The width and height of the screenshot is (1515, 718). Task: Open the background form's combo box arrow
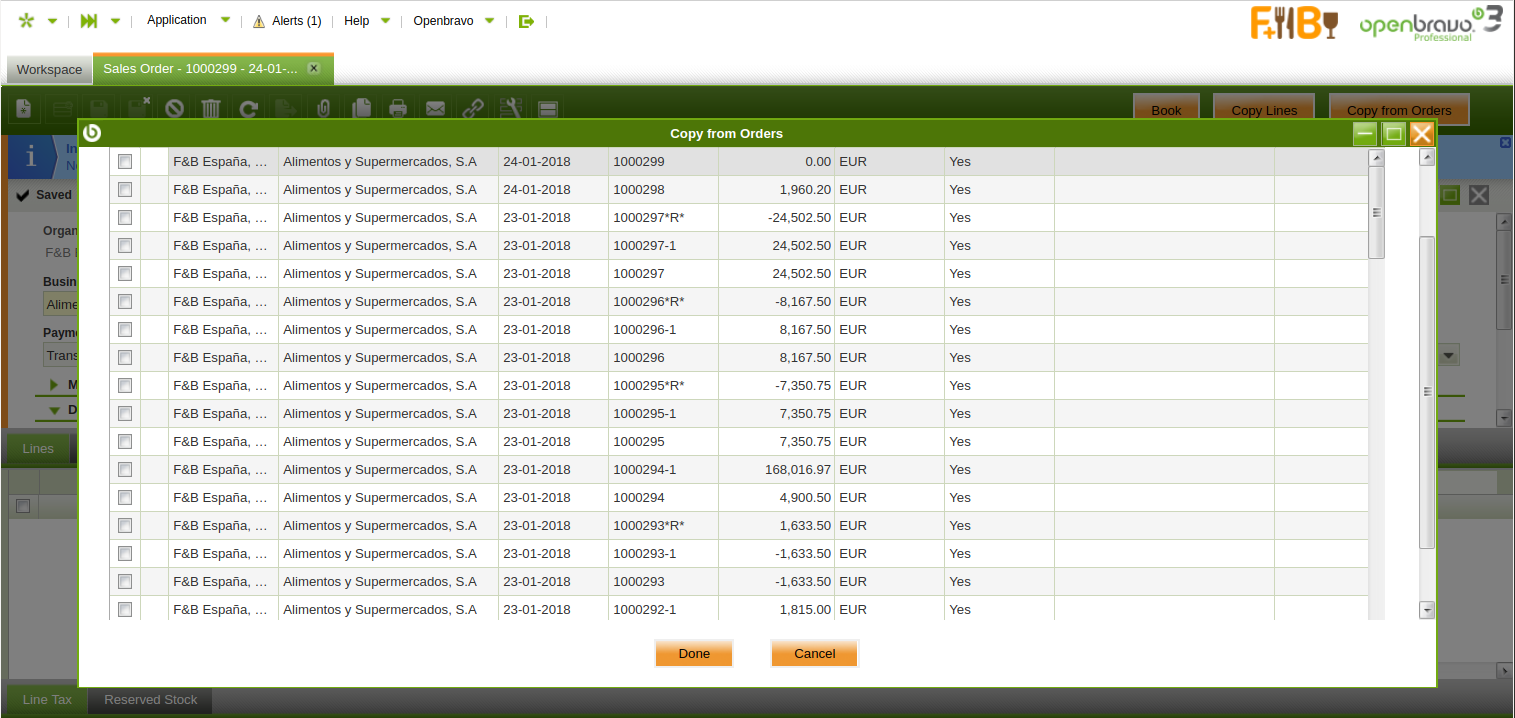click(x=1449, y=355)
